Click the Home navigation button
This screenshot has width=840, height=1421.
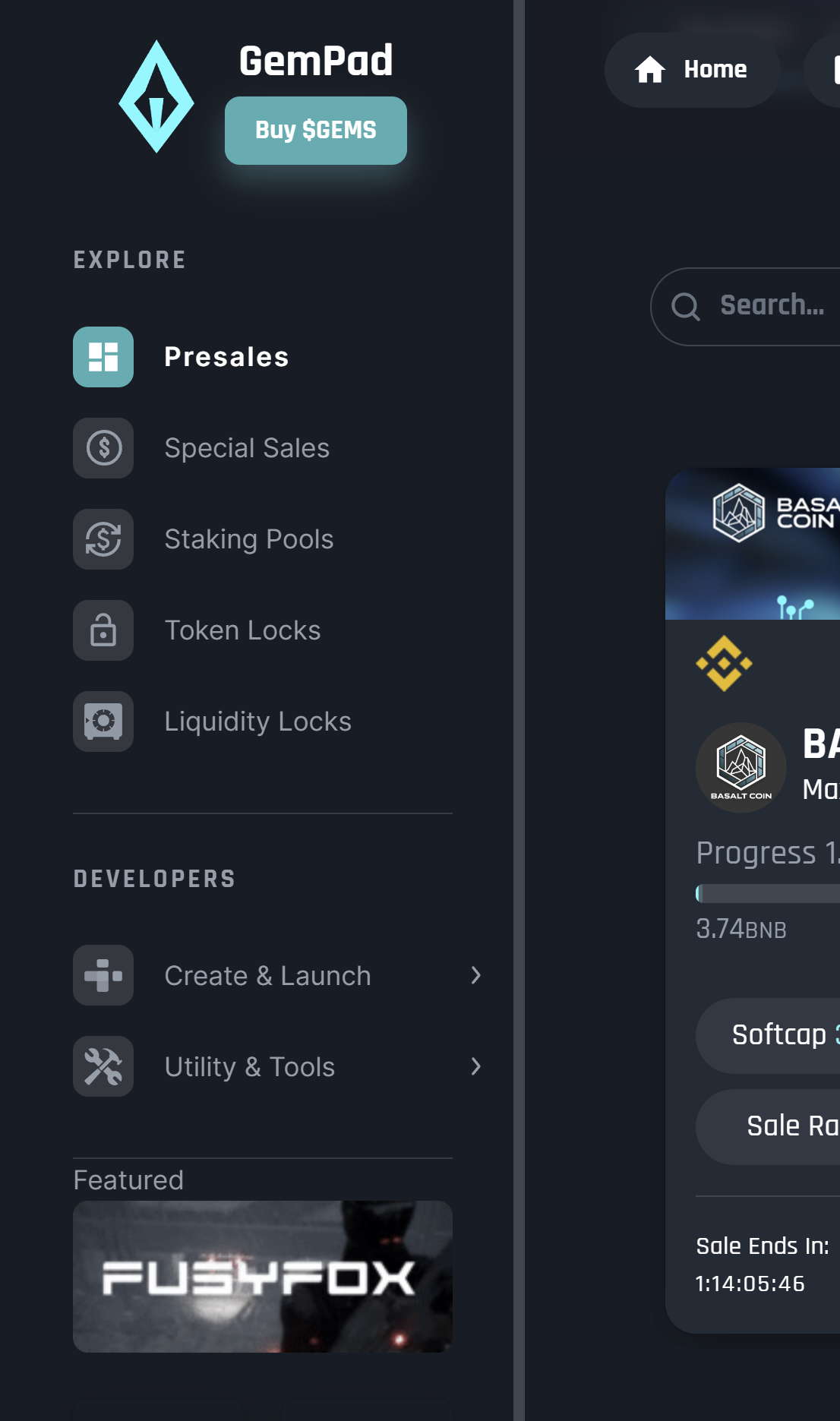[692, 70]
